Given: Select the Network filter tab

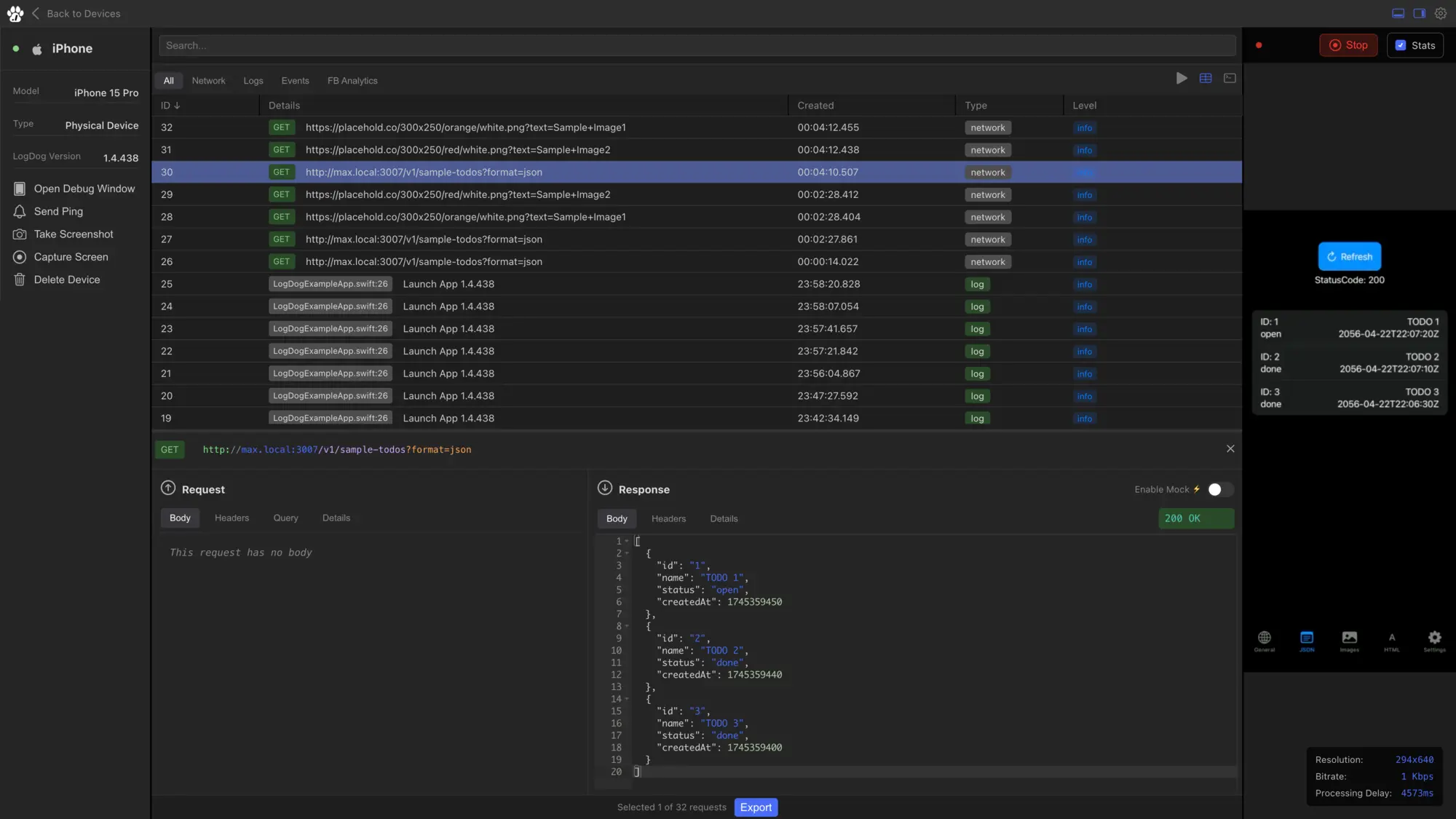Looking at the screenshot, I should point(208,81).
